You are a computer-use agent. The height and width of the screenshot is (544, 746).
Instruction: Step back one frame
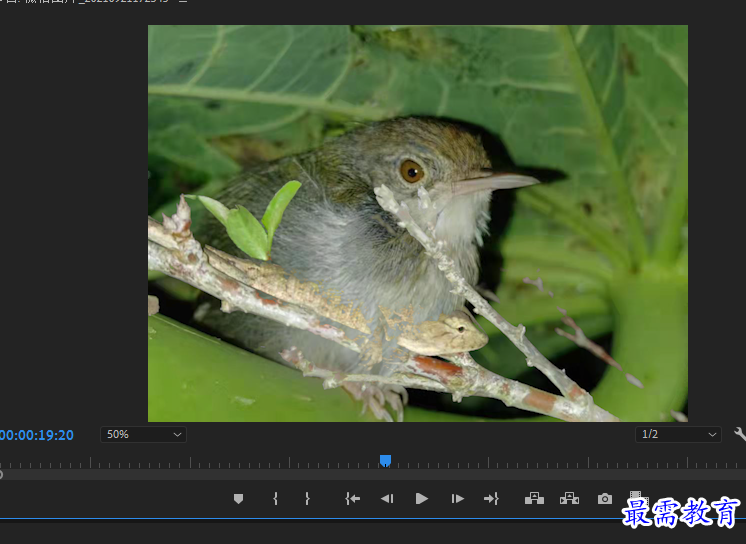tap(387, 498)
